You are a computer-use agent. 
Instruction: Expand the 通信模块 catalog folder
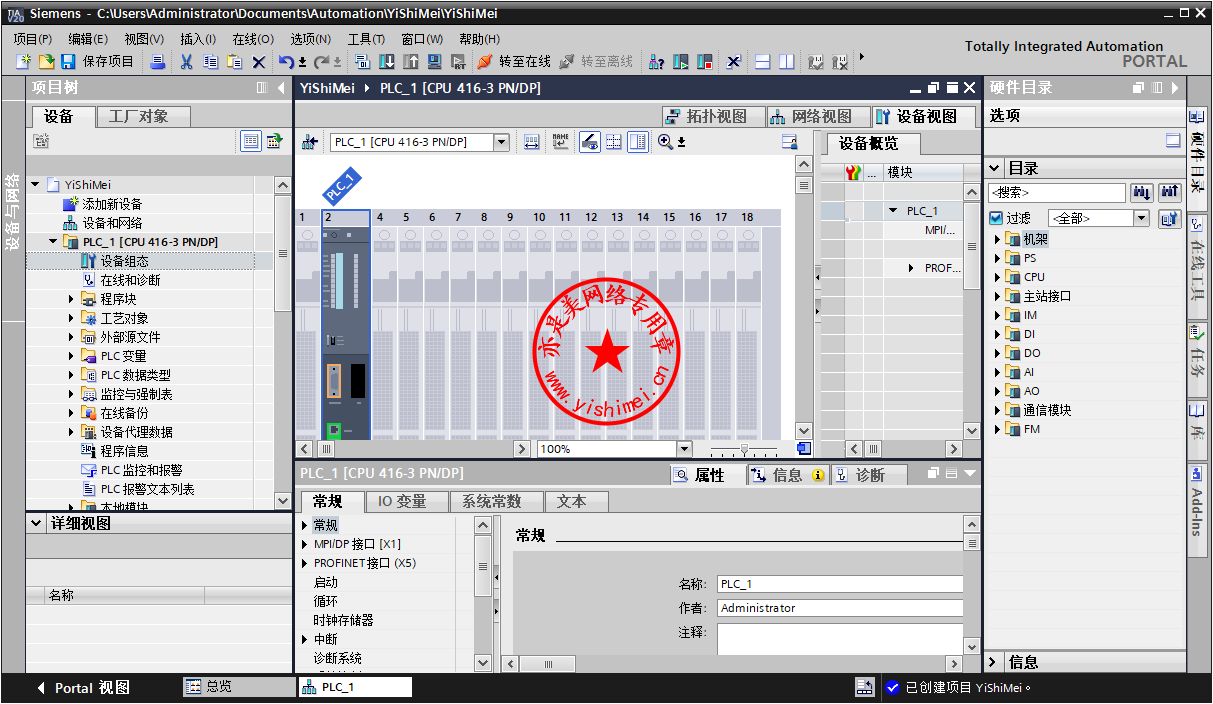tap(997, 410)
